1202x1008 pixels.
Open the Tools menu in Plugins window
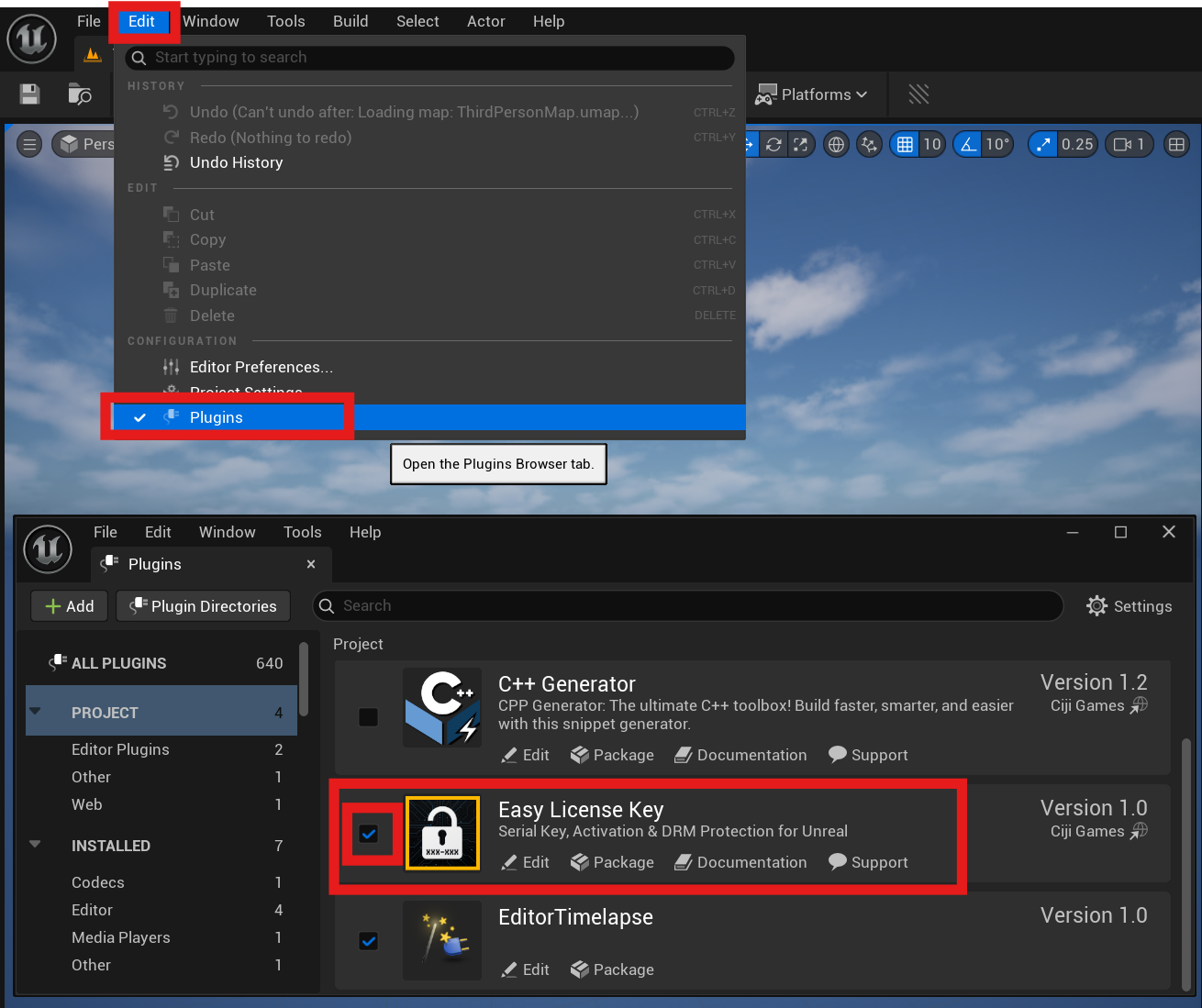tap(303, 532)
